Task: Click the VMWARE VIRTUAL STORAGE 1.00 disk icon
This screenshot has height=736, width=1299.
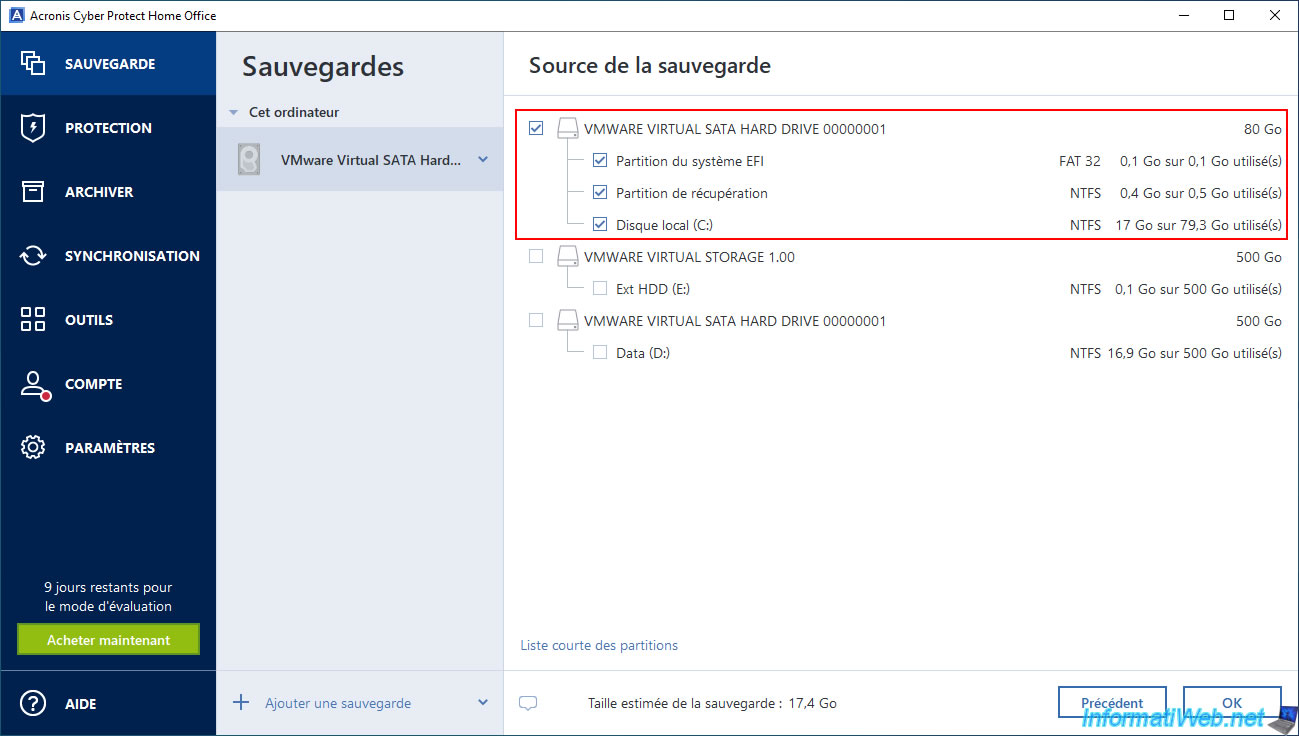Action: coord(568,257)
